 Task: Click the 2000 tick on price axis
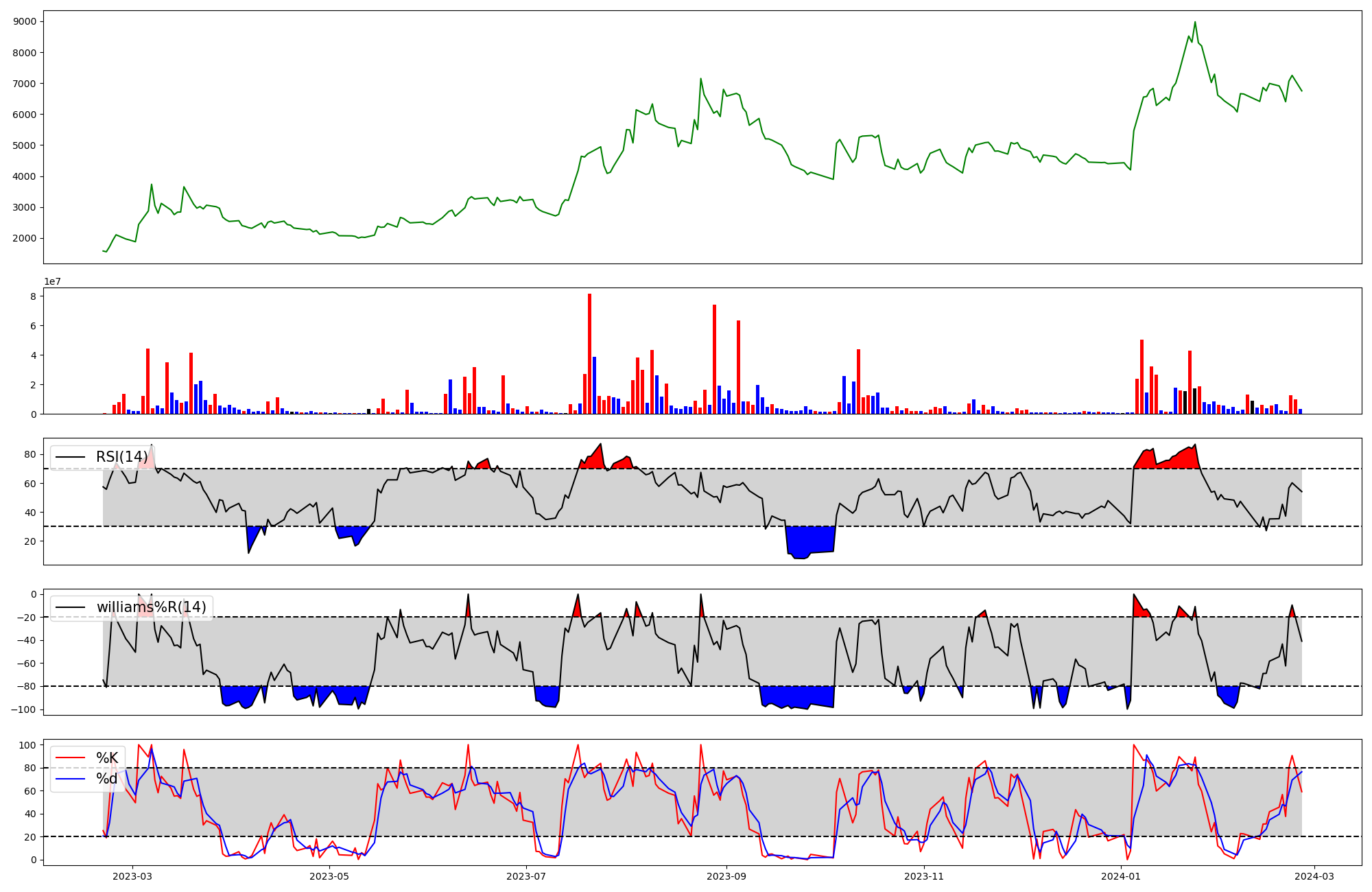pyautogui.click(x=25, y=238)
